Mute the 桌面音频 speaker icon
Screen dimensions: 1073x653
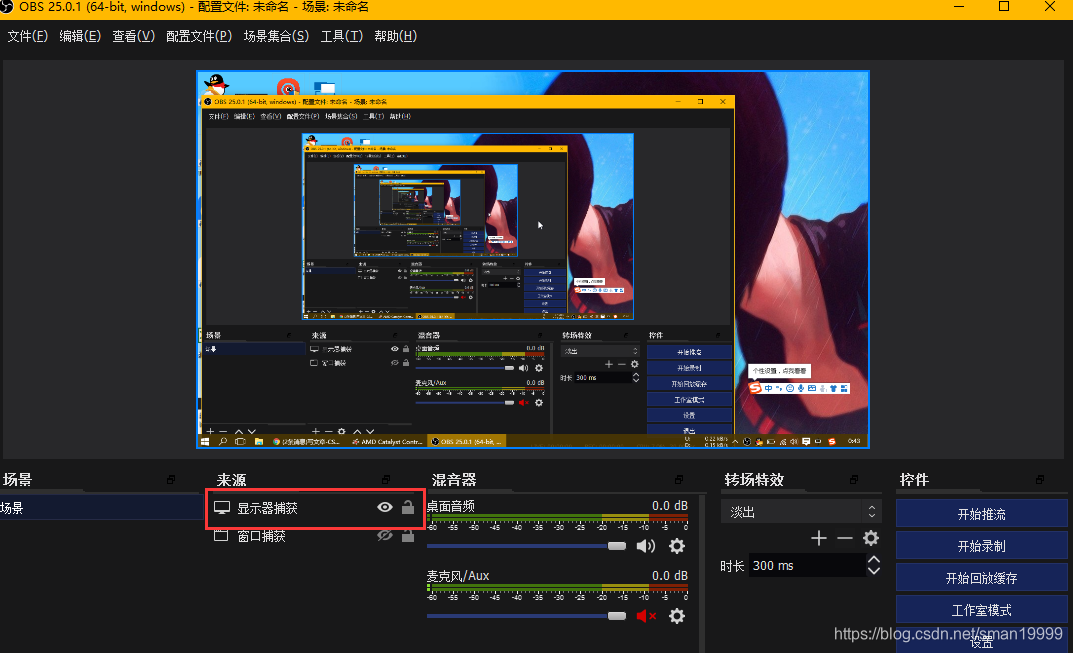pos(645,546)
